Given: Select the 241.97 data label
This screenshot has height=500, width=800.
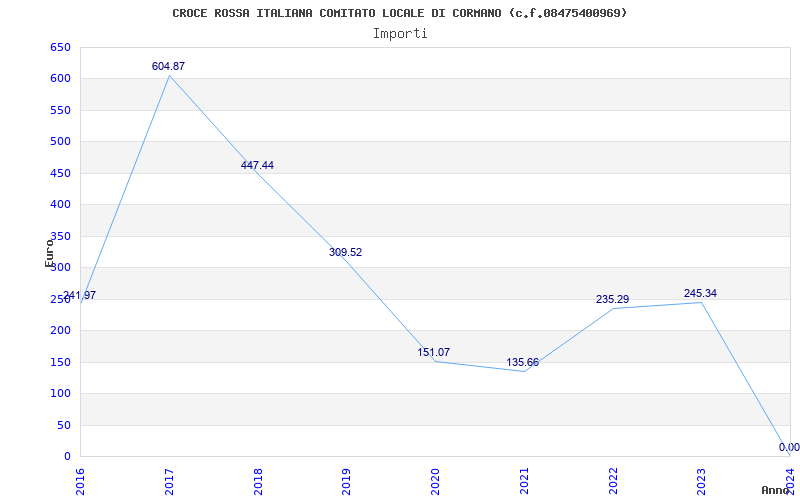Looking at the screenshot, I should (79, 295).
